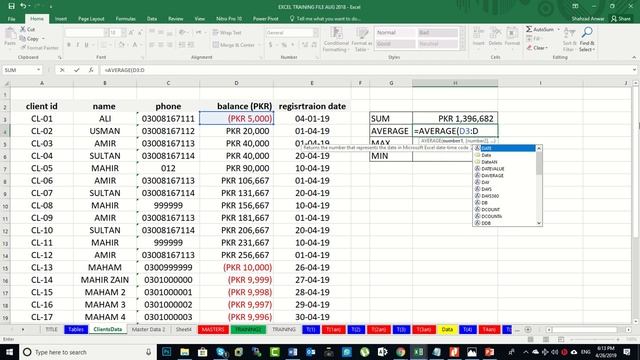Apply the percent style icon
640x360 pixels.
click(284, 45)
